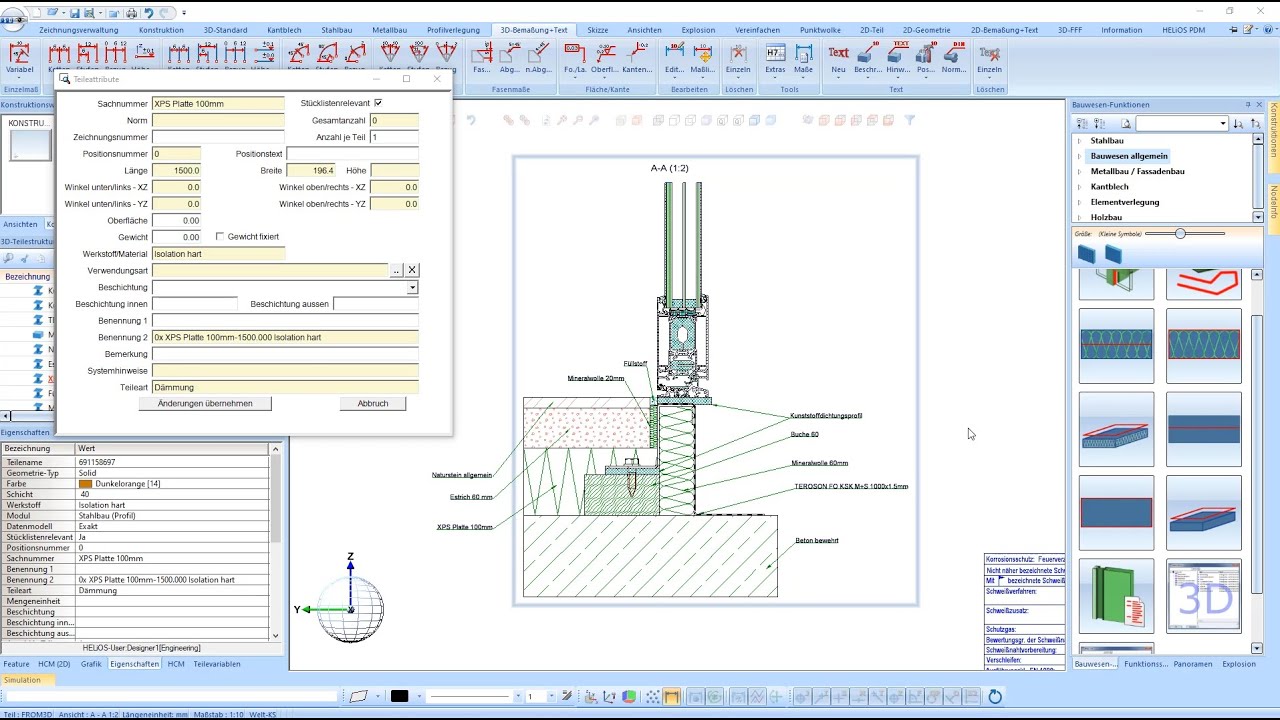
Task: Toggle the Gewicht fixiert checkbox
Action: [220, 237]
